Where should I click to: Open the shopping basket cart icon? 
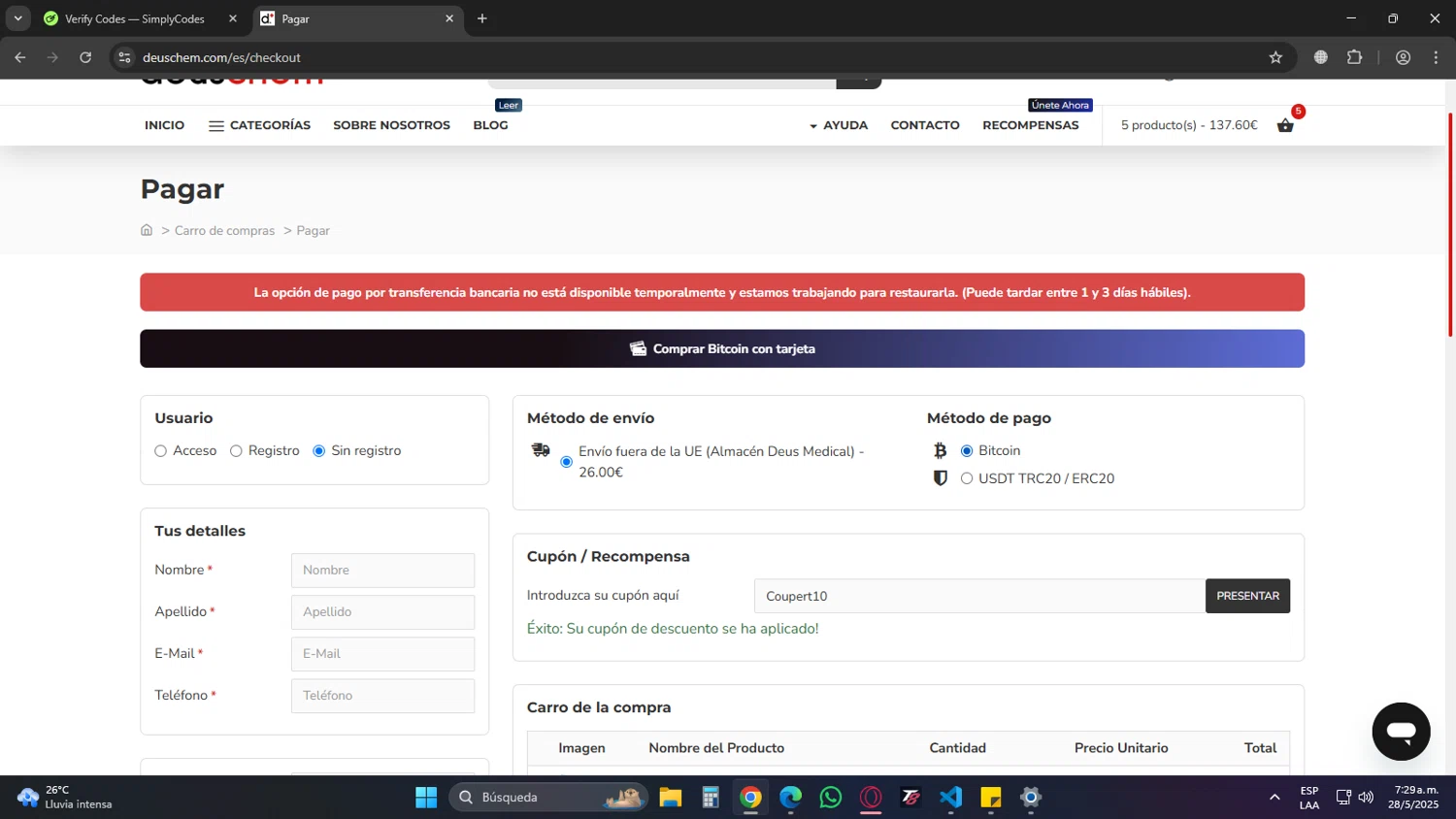[1285, 125]
